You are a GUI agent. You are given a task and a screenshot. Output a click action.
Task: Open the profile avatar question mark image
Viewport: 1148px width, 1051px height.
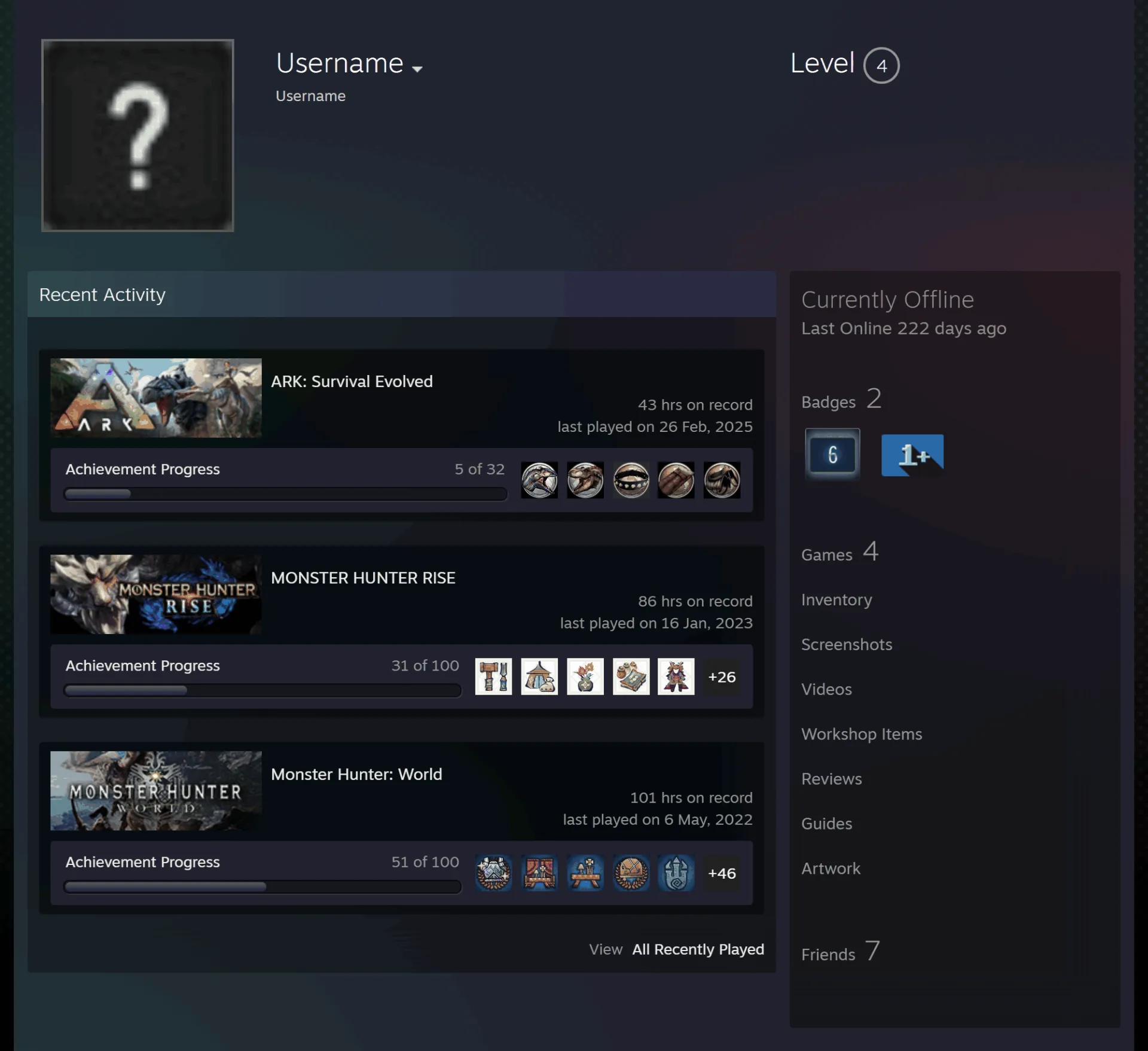point(138,135)
